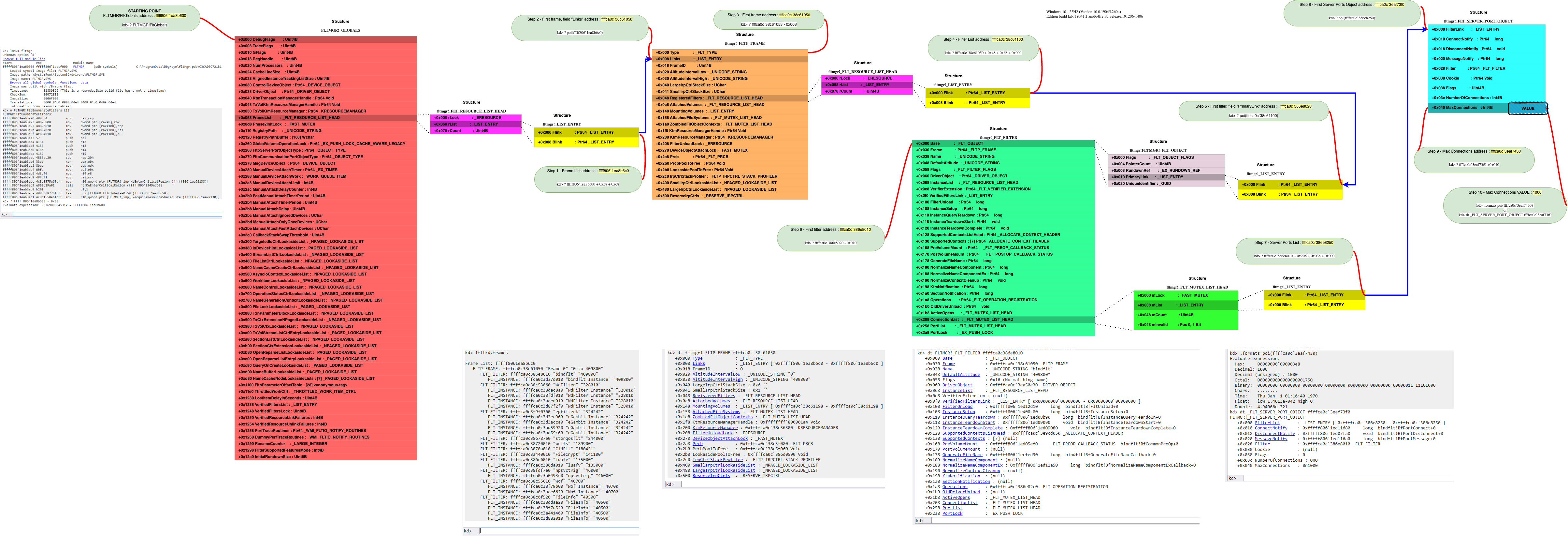Screen dimensions: 1568x536
Task: Click the 'Browse full module list' link
Action: tap(24, 59)
